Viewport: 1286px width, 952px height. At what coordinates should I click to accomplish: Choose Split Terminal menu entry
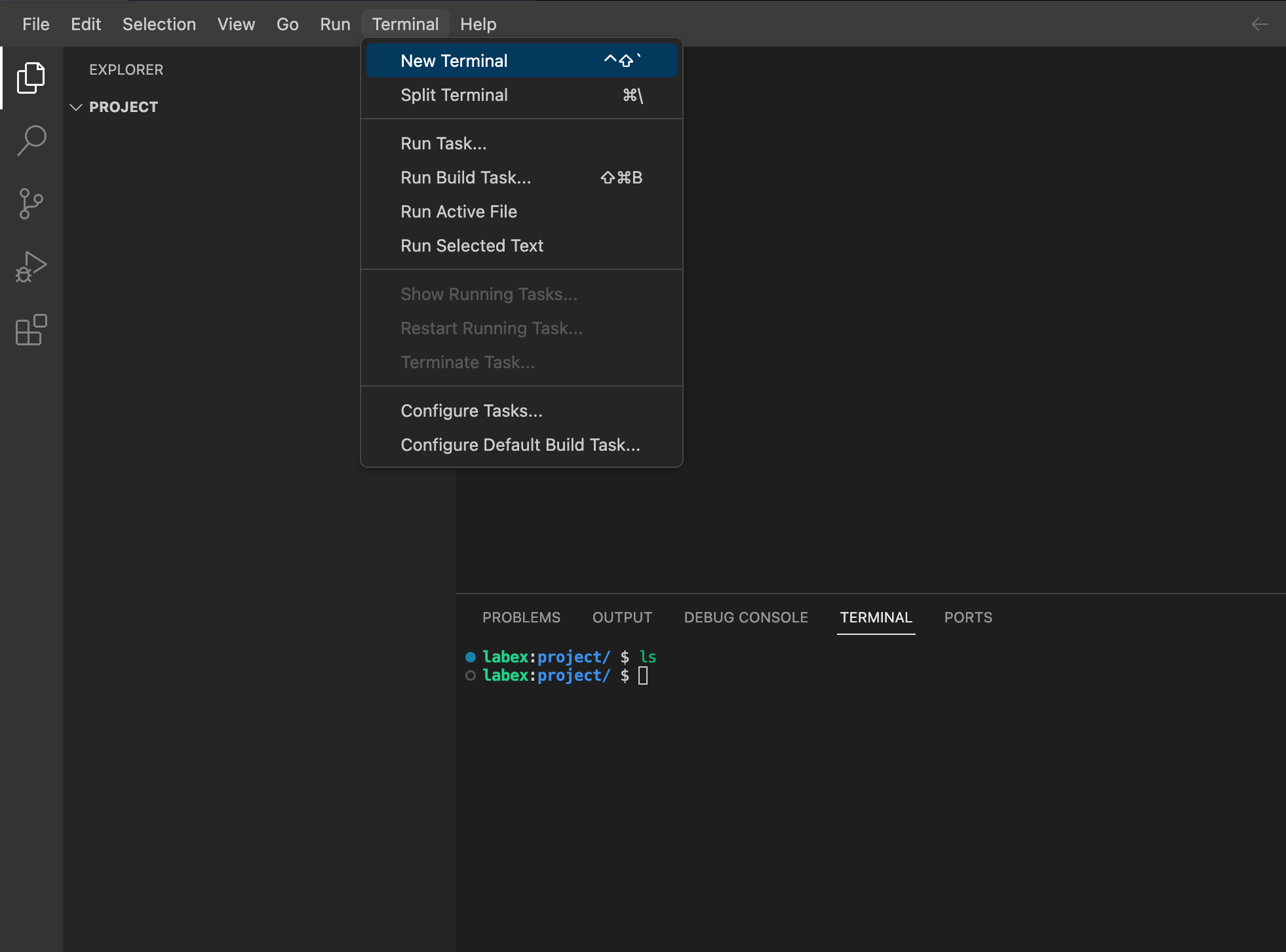454,95
